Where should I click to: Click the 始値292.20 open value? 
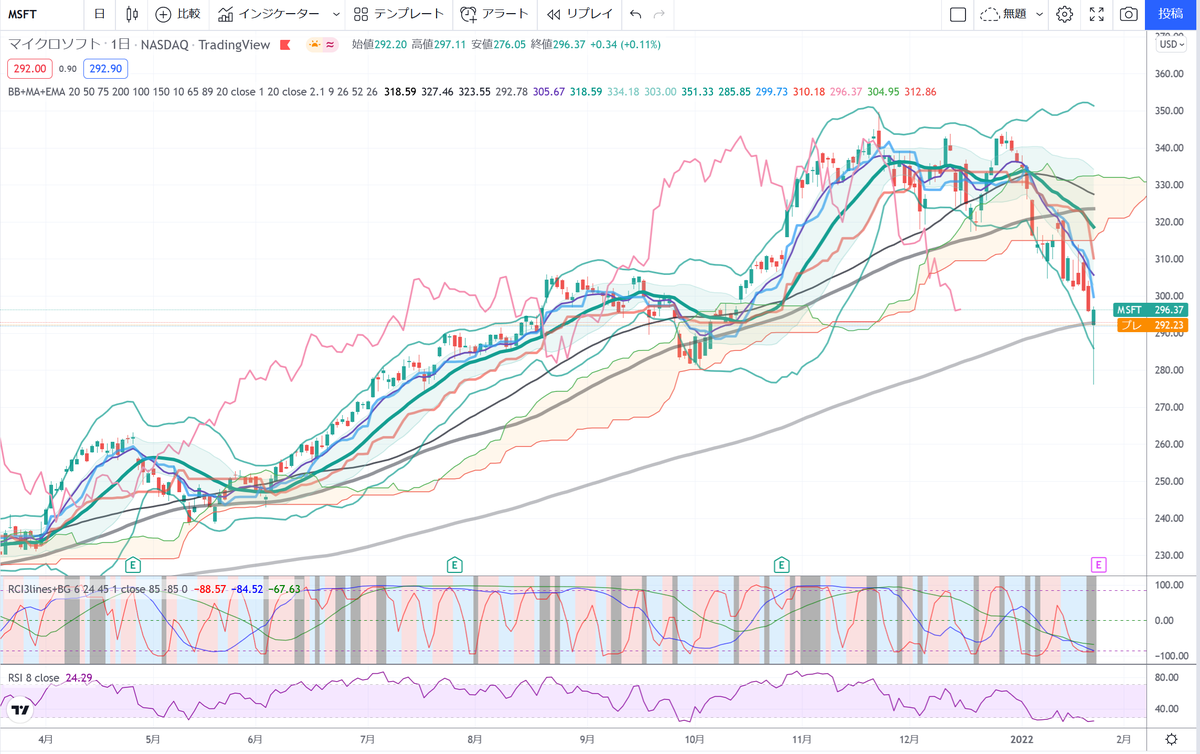click(379, 45)
